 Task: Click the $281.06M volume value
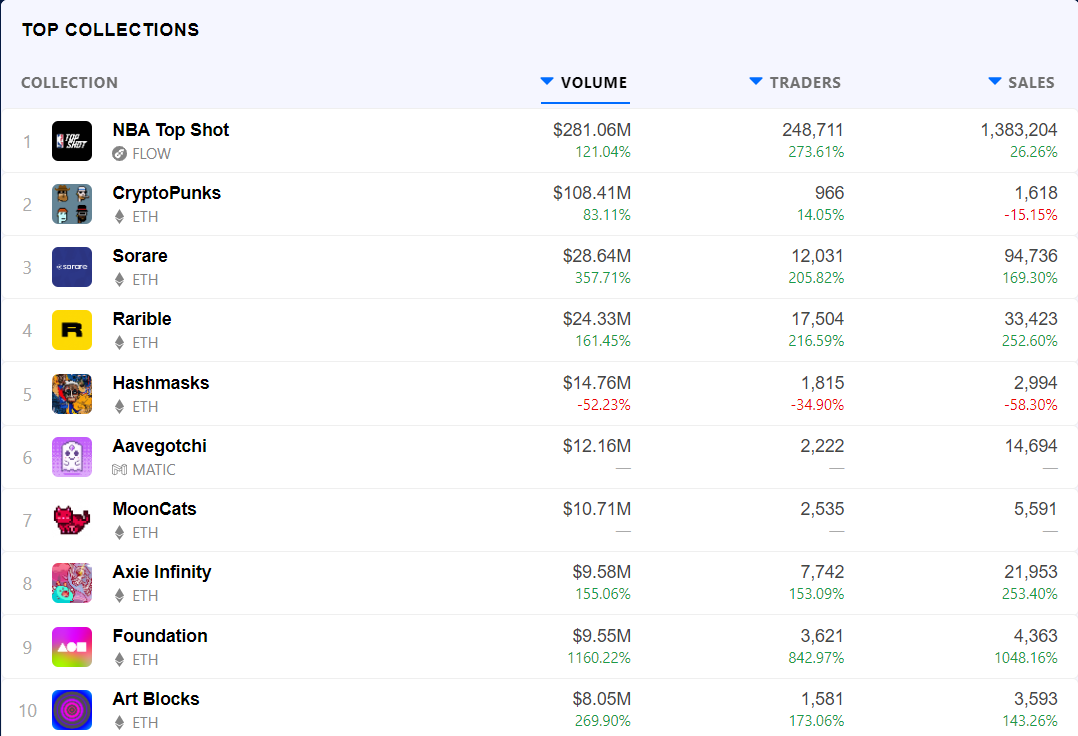tap(592, 130)
